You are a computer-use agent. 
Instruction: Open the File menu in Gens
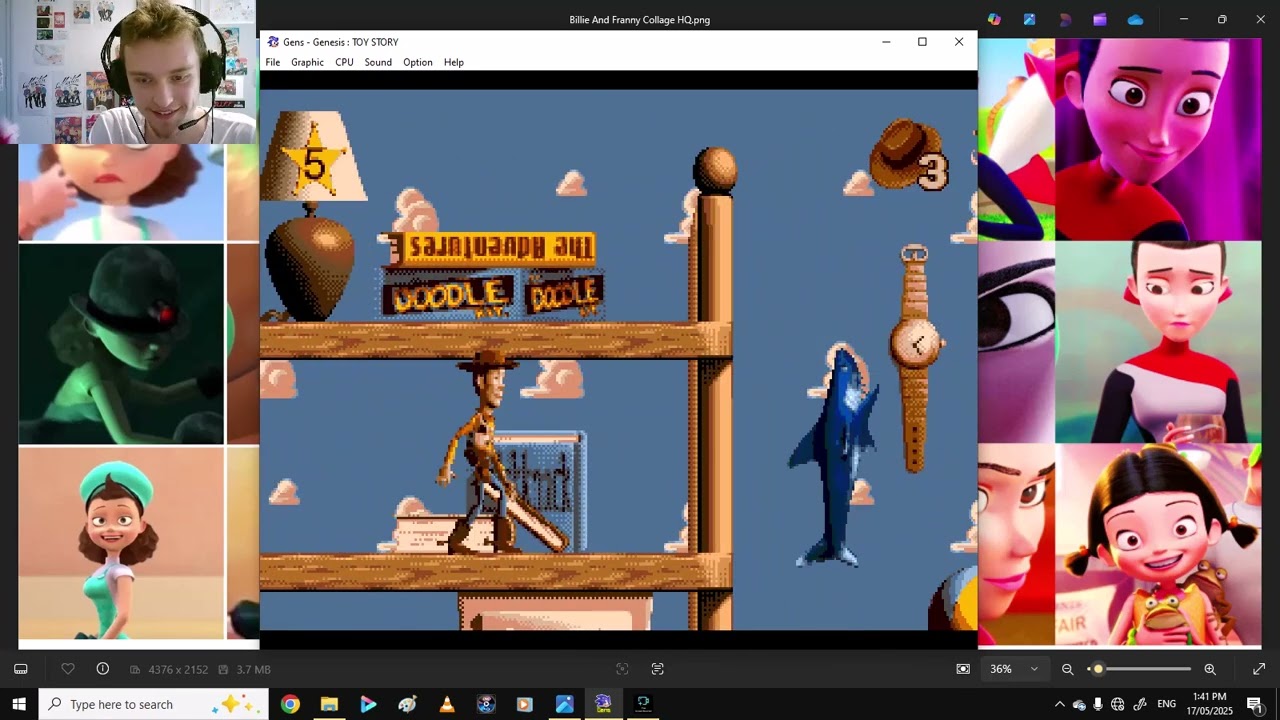coord(272,62)
